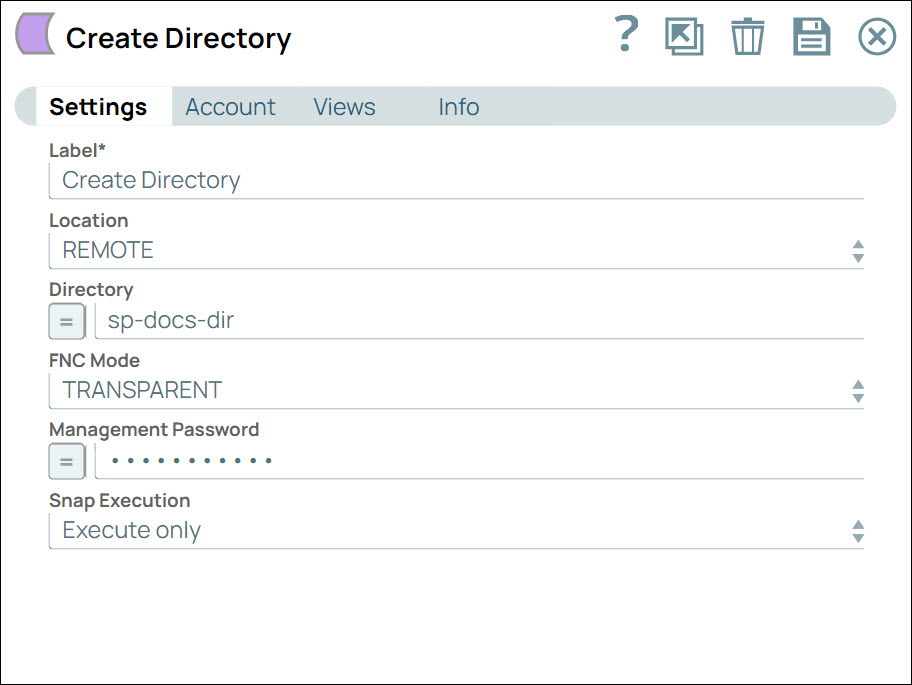Close the Create Directory dialog
Image resolution: width=912 pixels, height=685 pixels.
tap(876, 36)
